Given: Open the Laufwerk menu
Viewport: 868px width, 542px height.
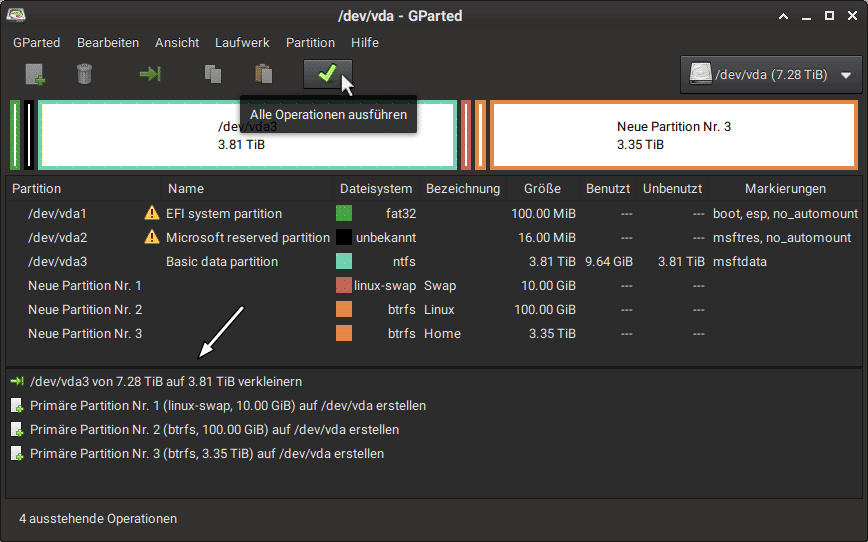Looking at the screenshot, I should (x=242, y=43).
